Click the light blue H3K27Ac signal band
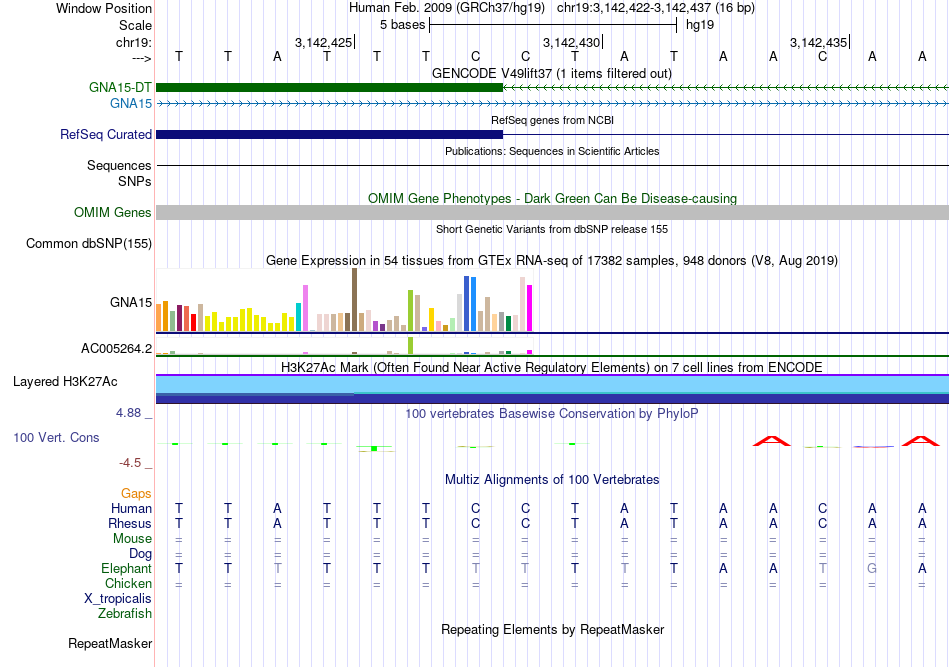This screenshot has height=667, width=950. 553,385
